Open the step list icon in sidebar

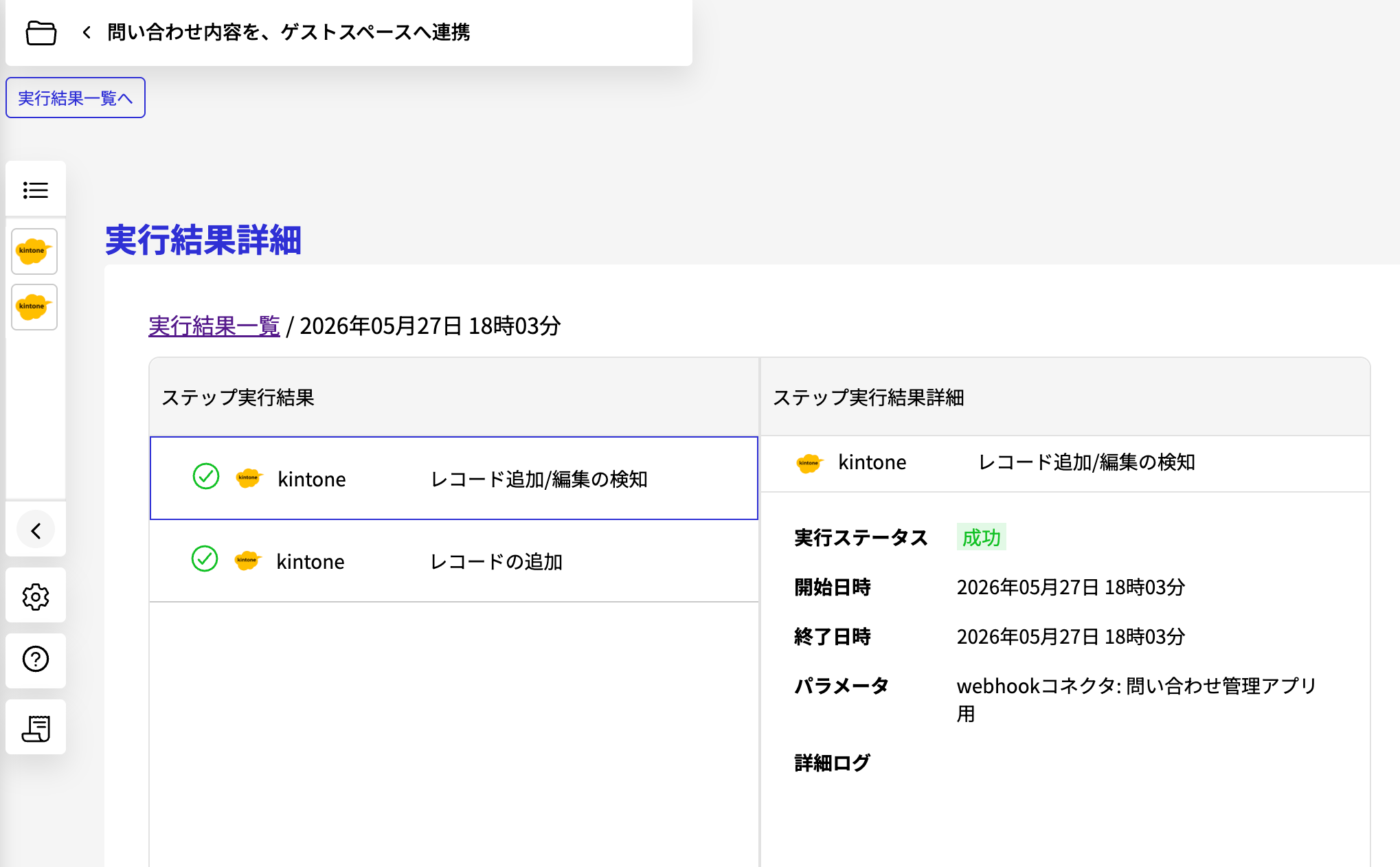click(36, 190)
